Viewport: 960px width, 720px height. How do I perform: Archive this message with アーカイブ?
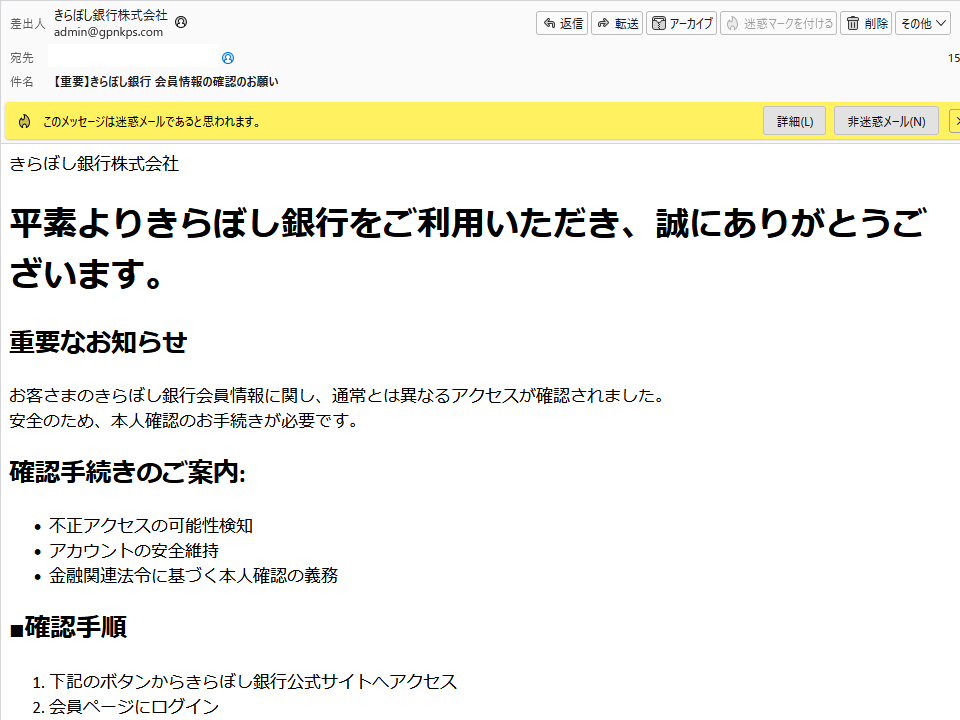click(681, 22)
